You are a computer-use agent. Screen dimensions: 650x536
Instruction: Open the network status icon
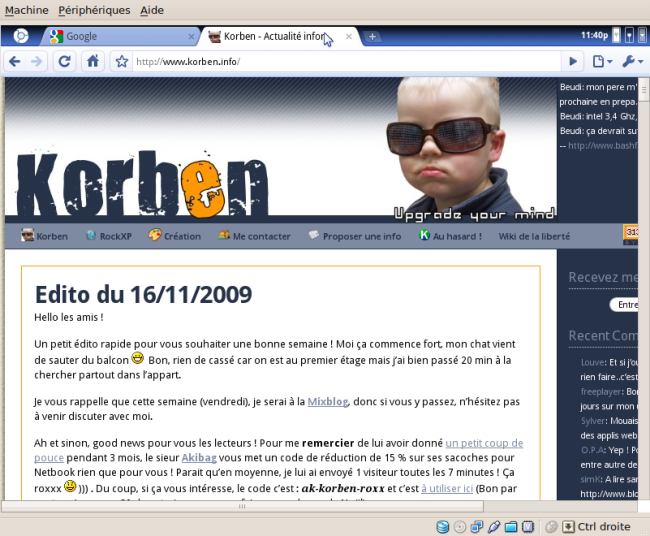(x=629, y=36)
